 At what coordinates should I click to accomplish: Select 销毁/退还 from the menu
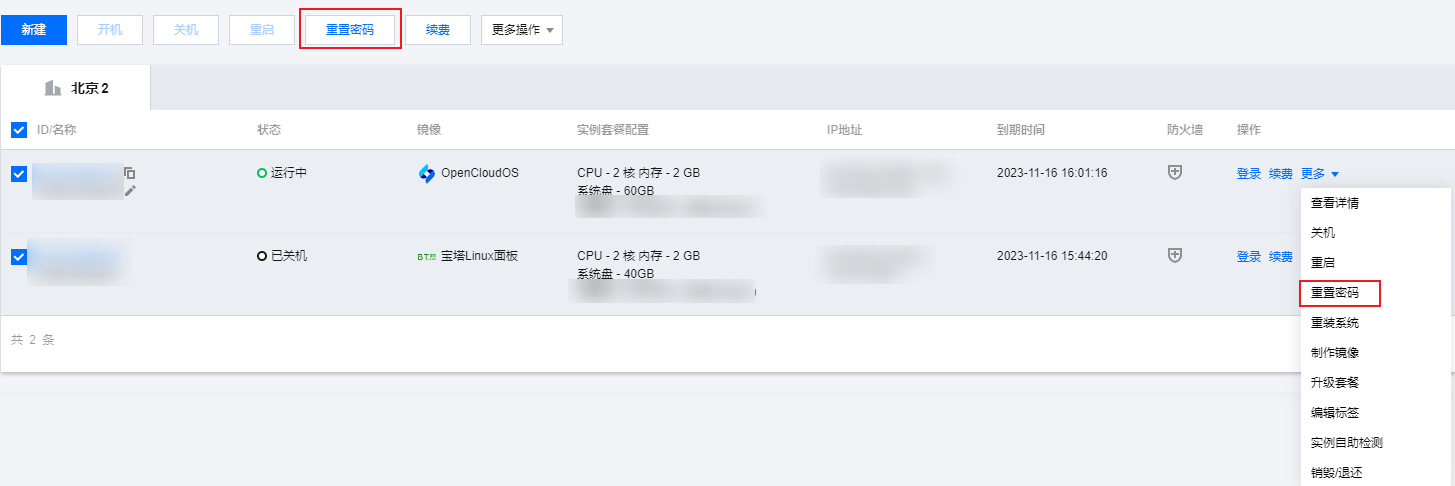pyautogui.click(x=1337, y=473)
